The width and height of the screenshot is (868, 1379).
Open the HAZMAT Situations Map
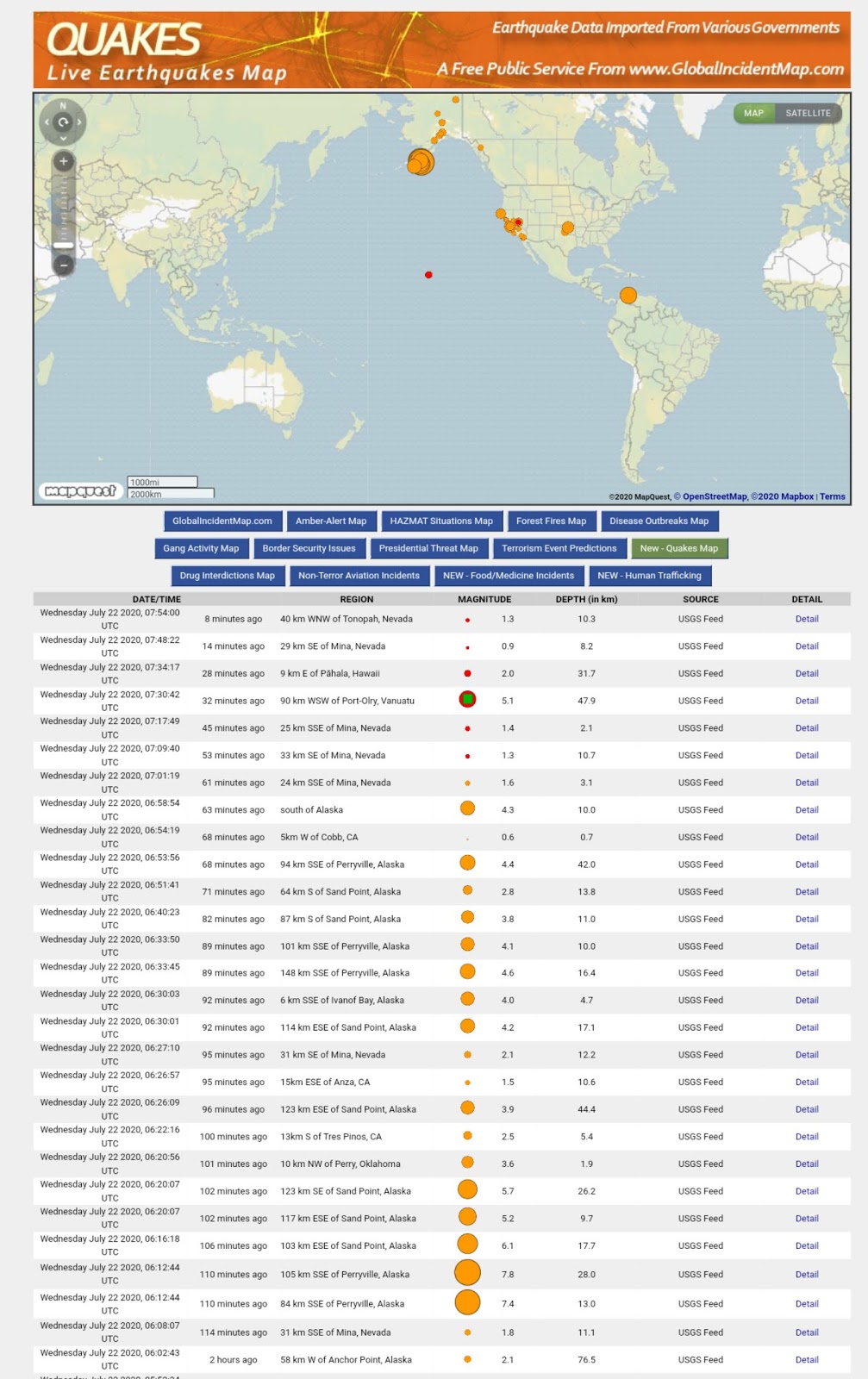tap(441, 521)
